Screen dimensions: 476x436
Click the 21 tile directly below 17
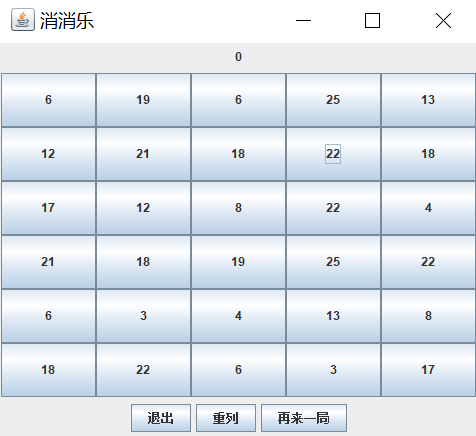pos(48,262)
